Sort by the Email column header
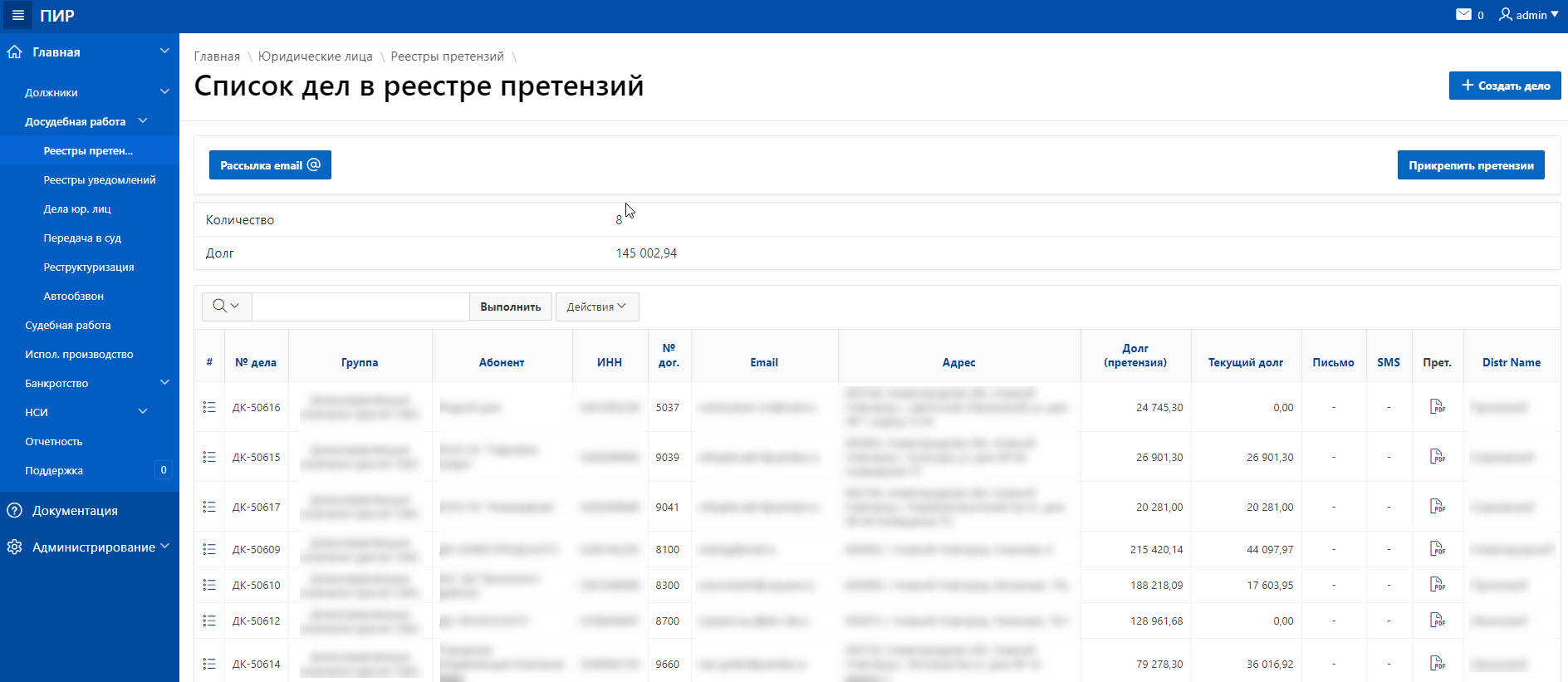This screenshot has height=682, width=1568. (764, 362)
